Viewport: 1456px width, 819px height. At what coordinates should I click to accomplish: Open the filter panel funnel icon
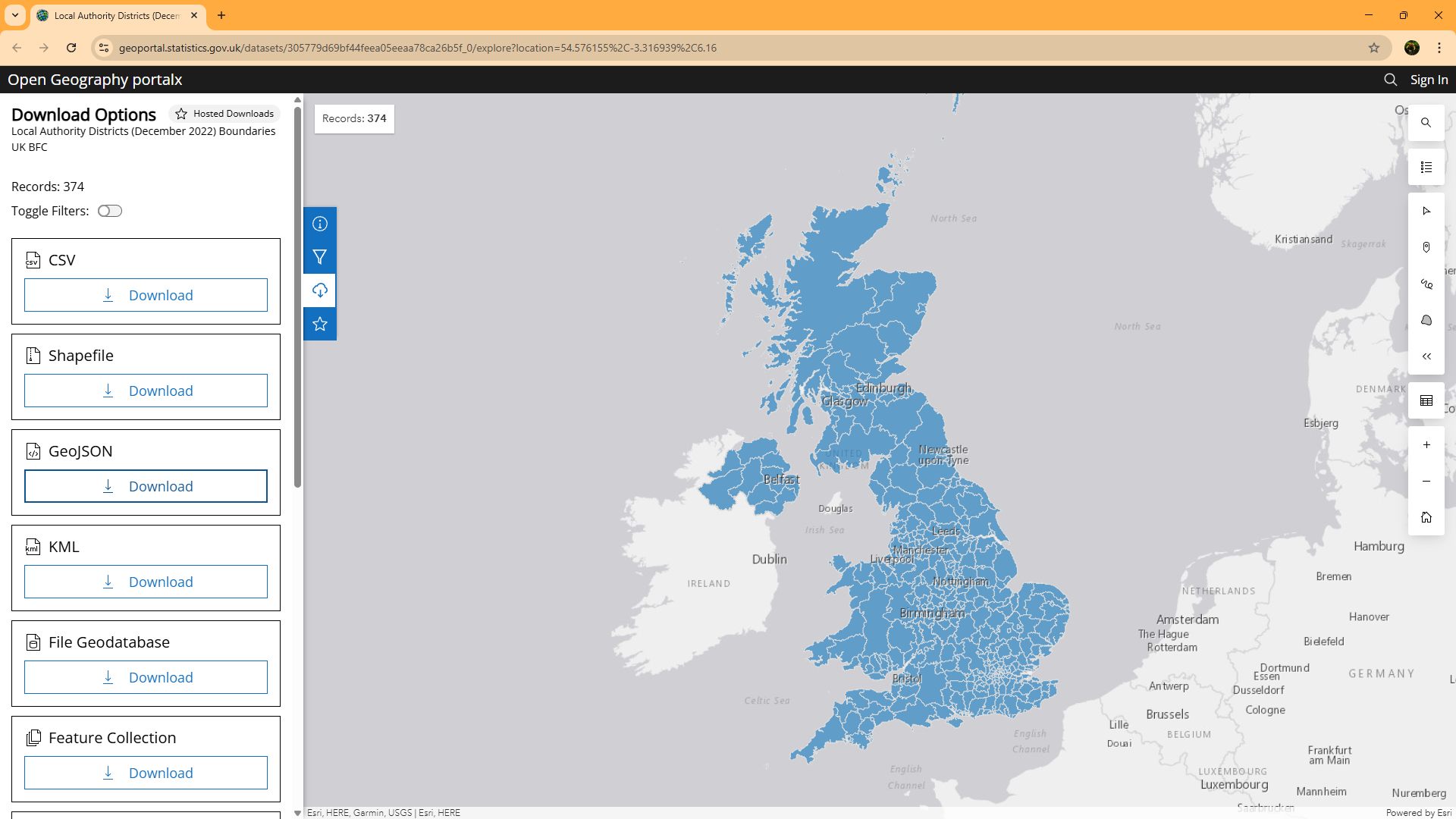(320, 257)
